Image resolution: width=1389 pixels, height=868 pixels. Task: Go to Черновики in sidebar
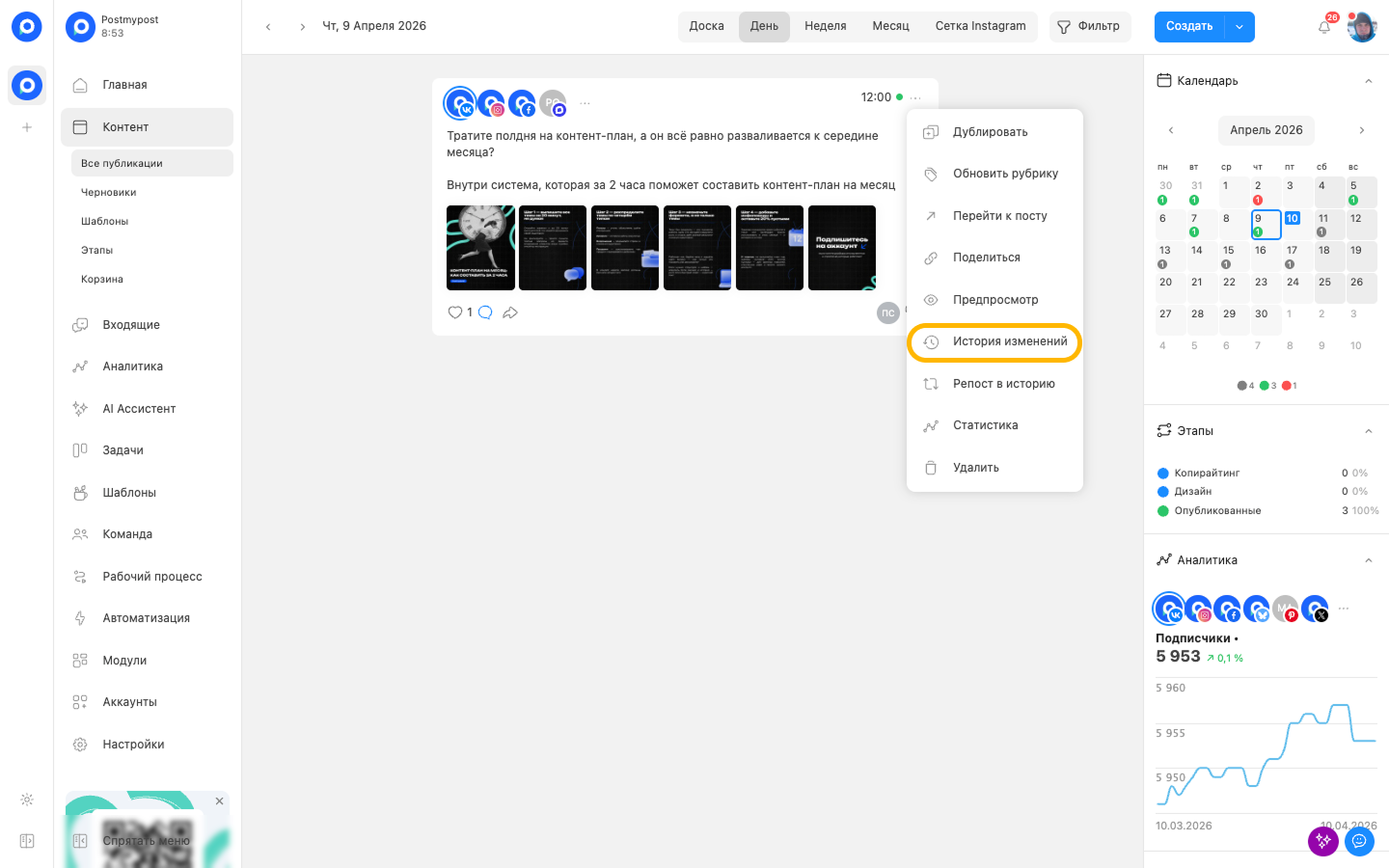click(x=109, y=193)
